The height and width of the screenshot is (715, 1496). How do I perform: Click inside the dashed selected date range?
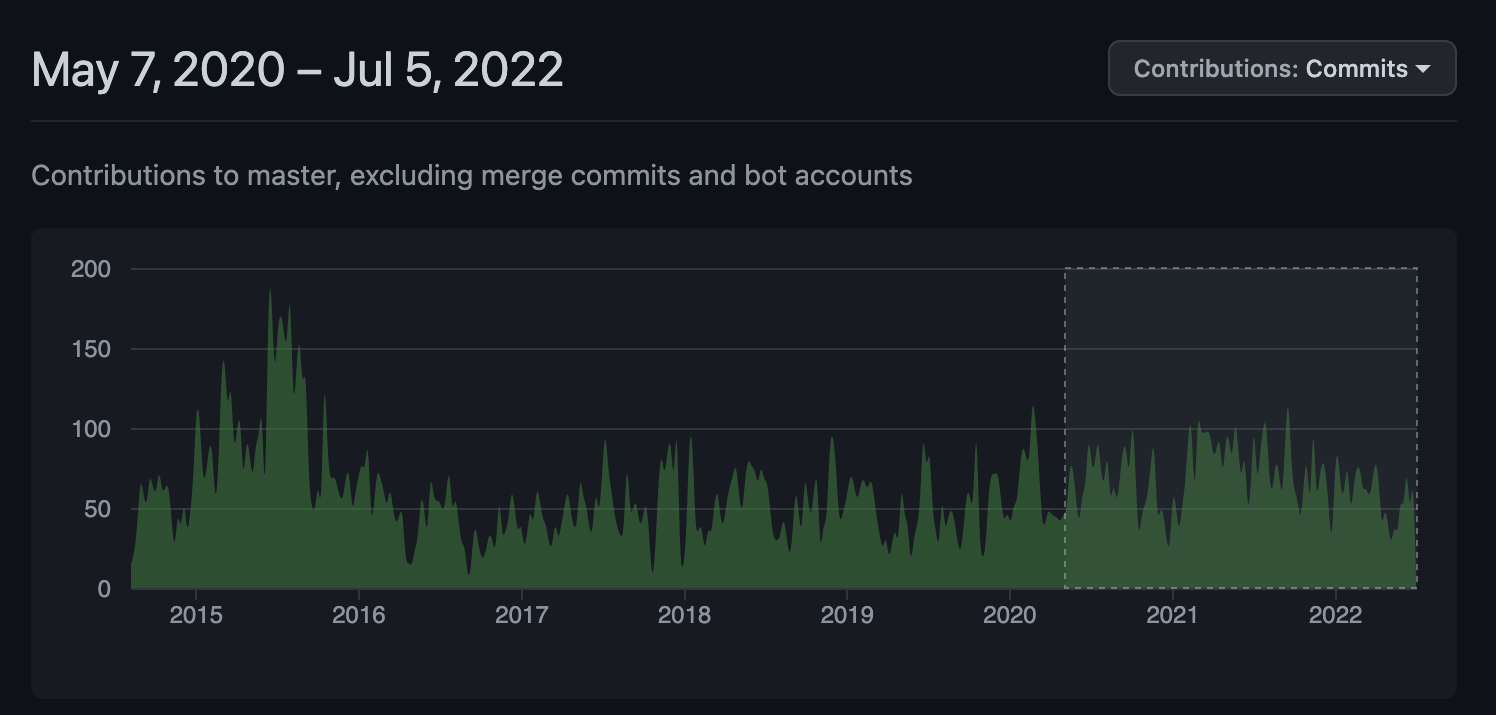tap(1241, 428)
